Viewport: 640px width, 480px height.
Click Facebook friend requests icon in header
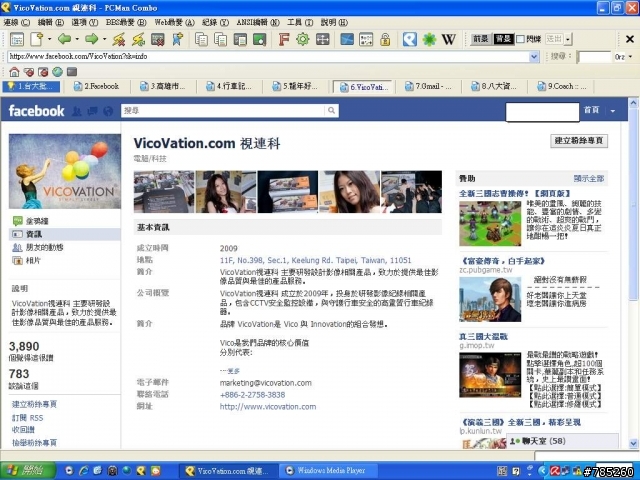click(76, 111)
